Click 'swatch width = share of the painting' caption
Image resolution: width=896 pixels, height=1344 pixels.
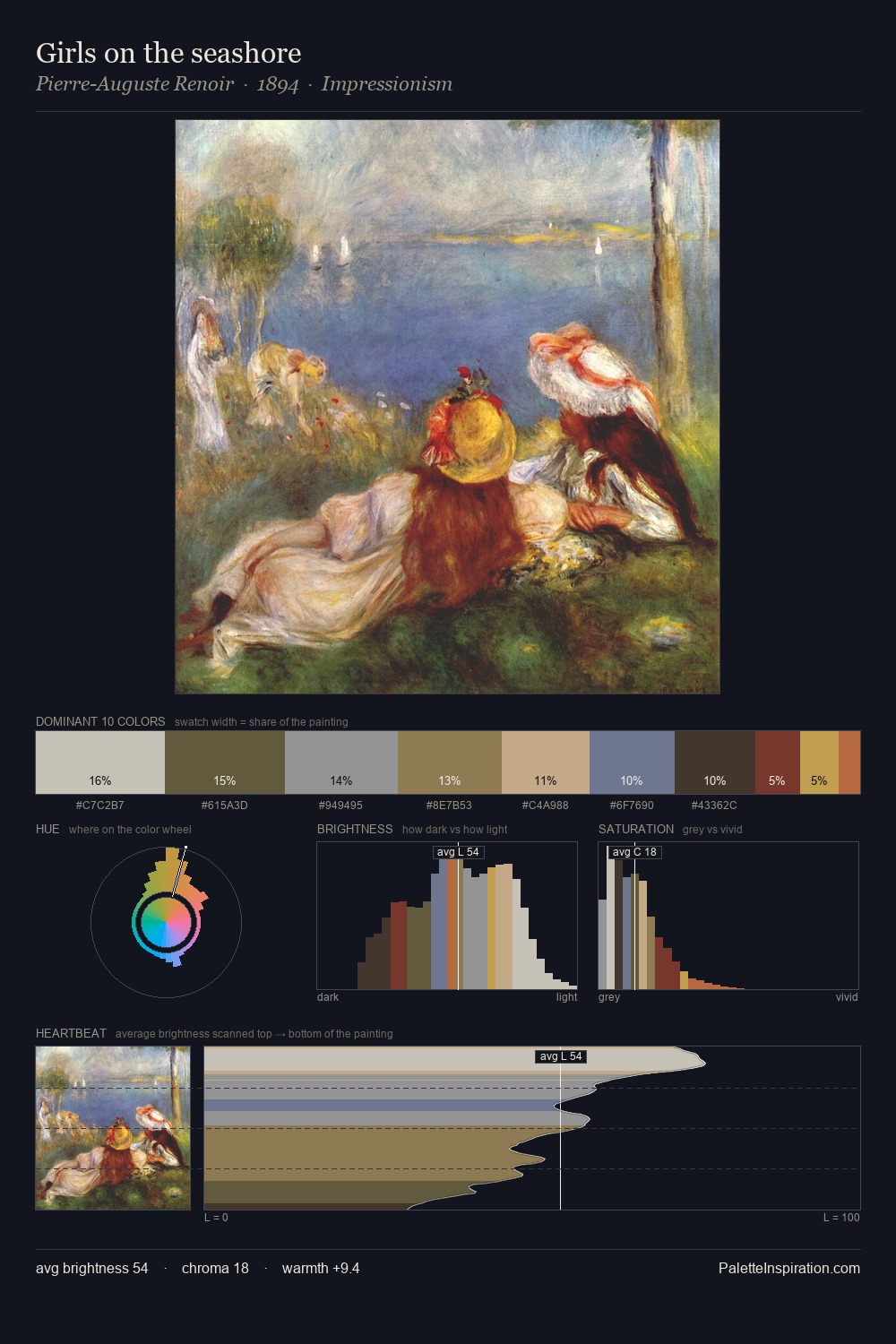[x=262, y=722]
